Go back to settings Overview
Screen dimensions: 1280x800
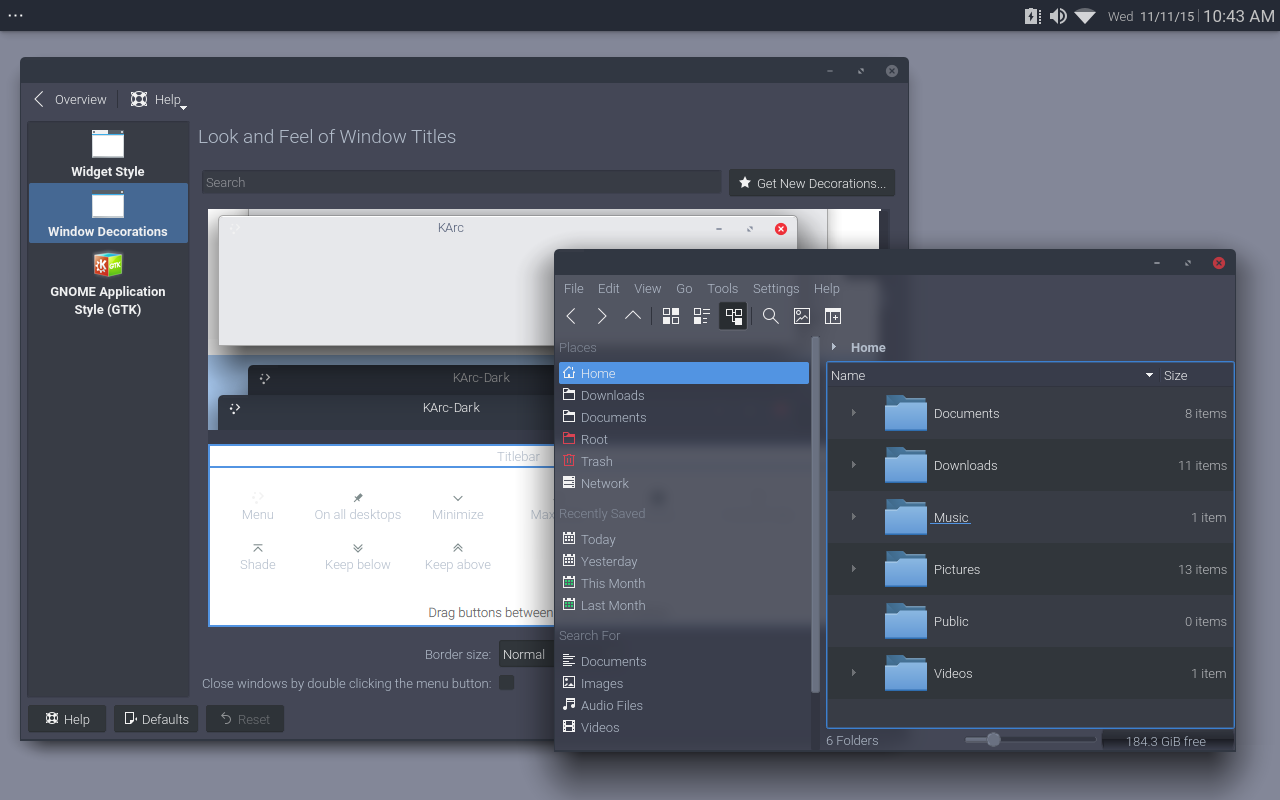pos(70,99)
